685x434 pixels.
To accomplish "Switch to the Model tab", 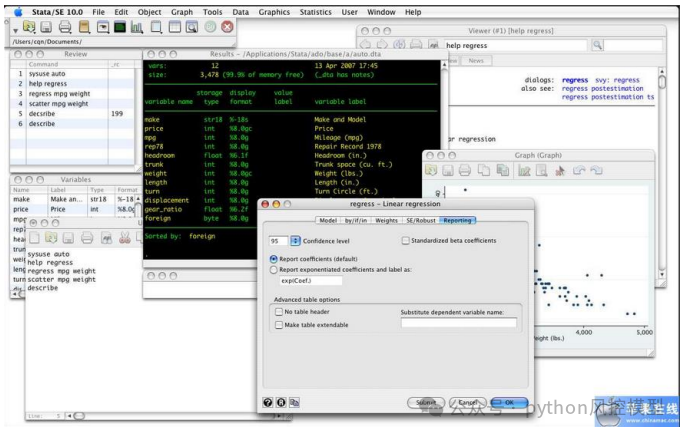I will 328,220.
